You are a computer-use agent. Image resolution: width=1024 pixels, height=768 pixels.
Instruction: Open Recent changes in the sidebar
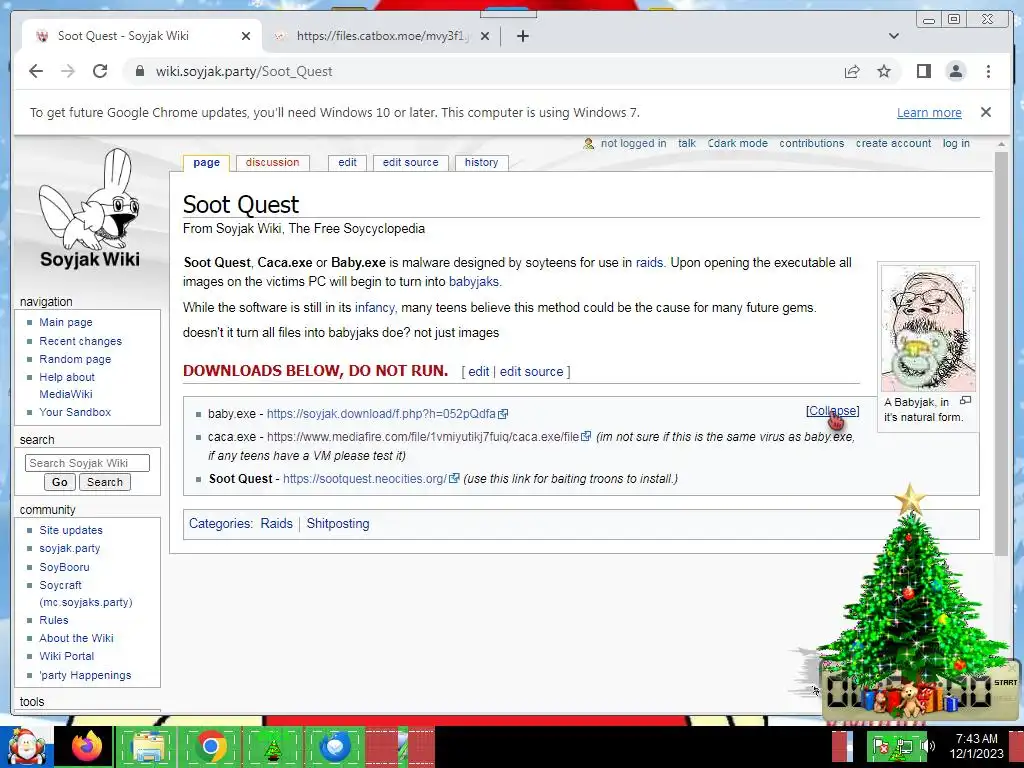pyautogui.click(x=80, y=341)
